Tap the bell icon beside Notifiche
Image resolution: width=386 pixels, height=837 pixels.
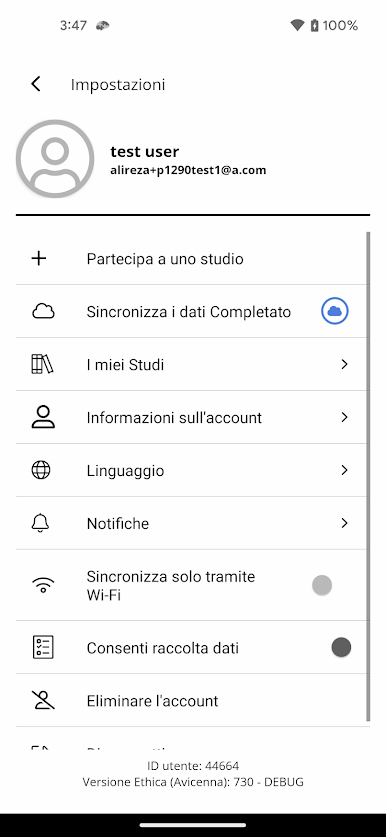(41, 523)
